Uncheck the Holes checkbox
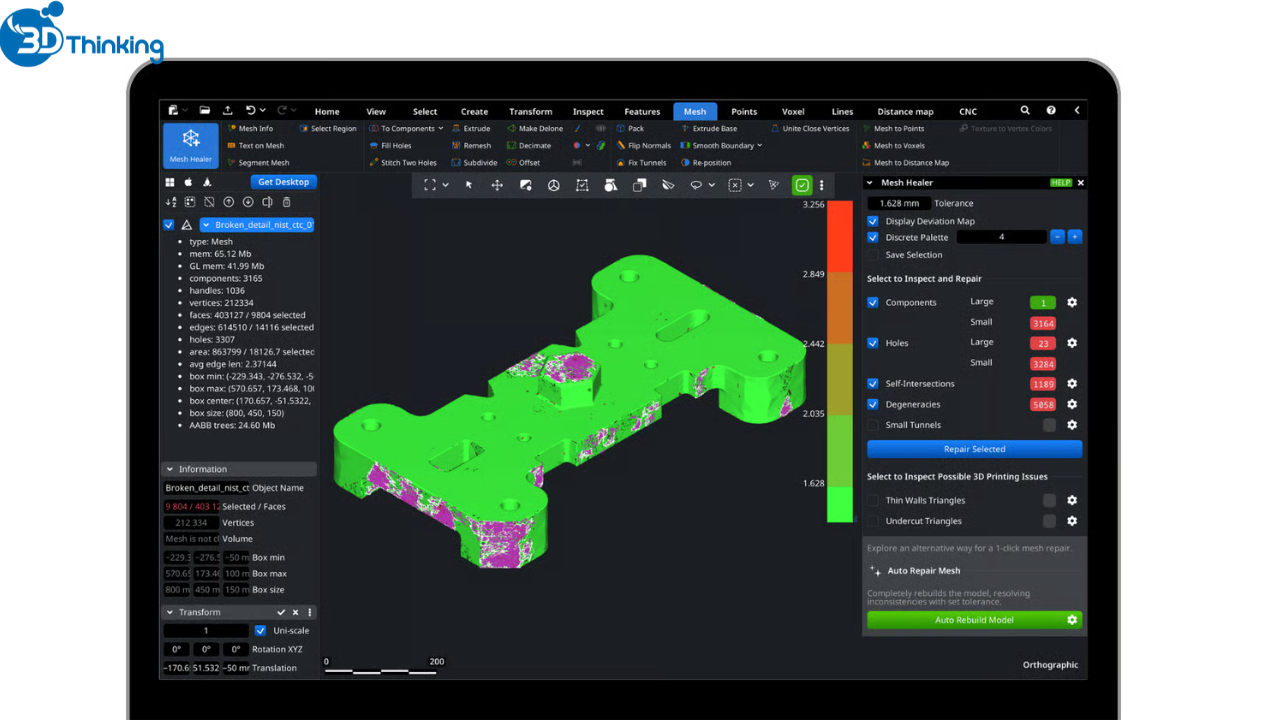The height and width of the screenshot is (720, 1280). (x=873, y=343)
